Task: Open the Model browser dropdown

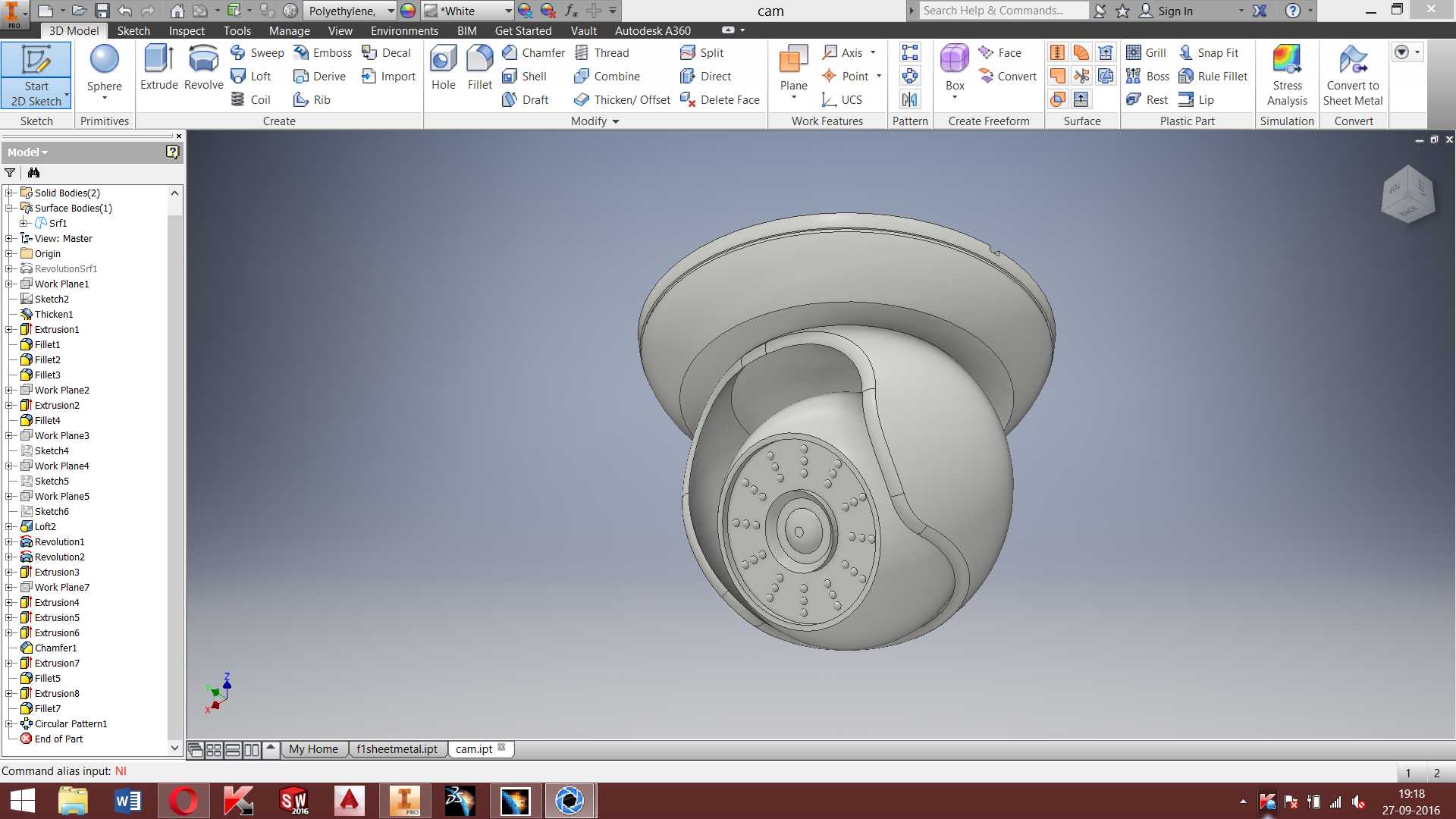Action: click(27, 152)
